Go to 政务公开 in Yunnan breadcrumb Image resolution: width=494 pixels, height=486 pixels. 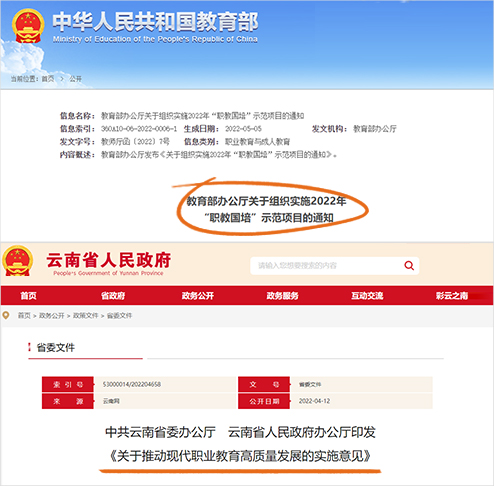(52, 316)
